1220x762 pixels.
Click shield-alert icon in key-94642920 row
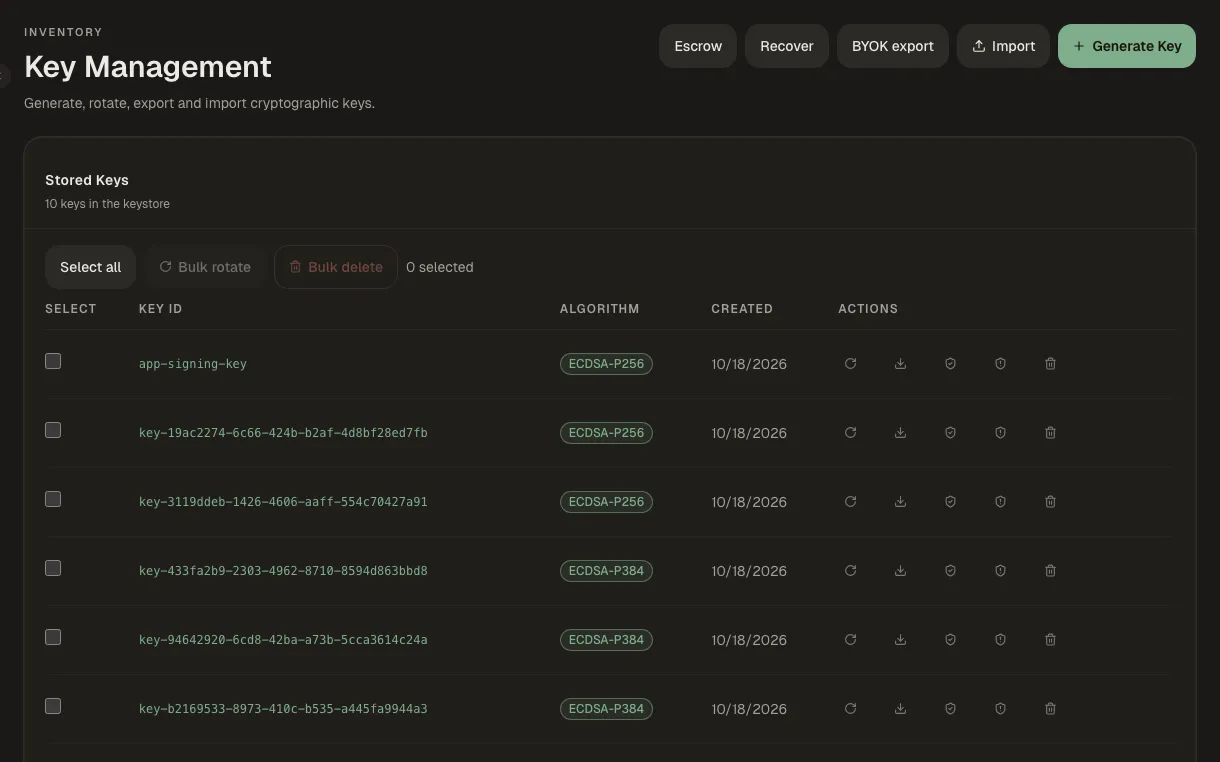coord(1000,640)
